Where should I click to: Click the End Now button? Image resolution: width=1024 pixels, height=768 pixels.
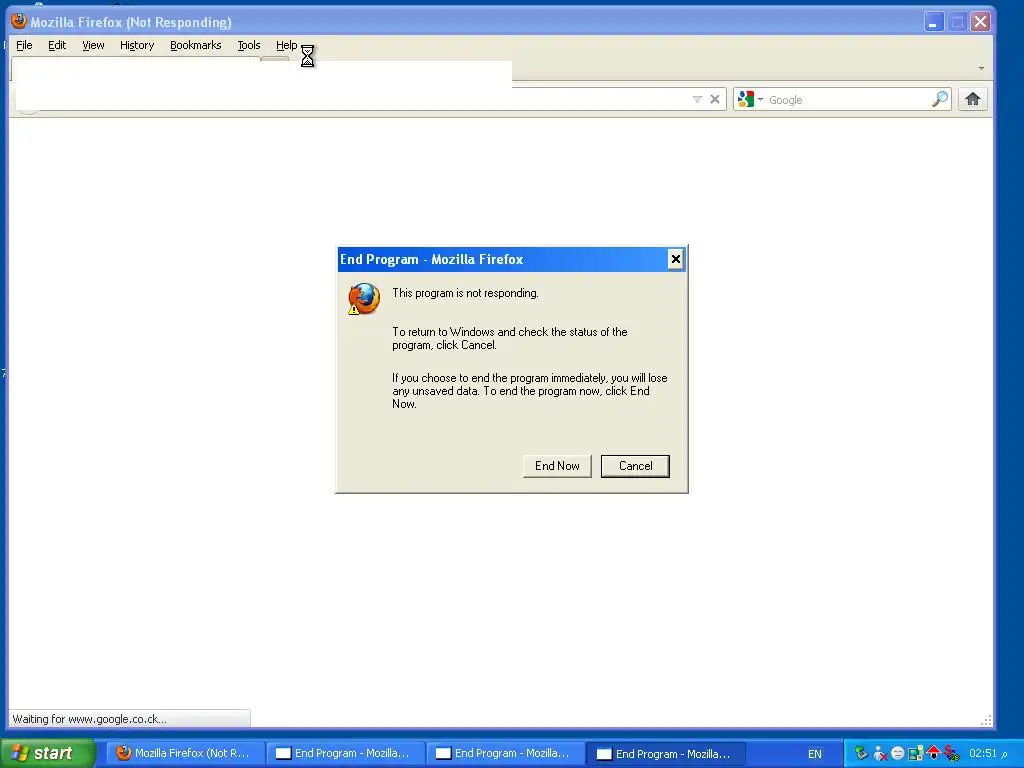[557, 466]
